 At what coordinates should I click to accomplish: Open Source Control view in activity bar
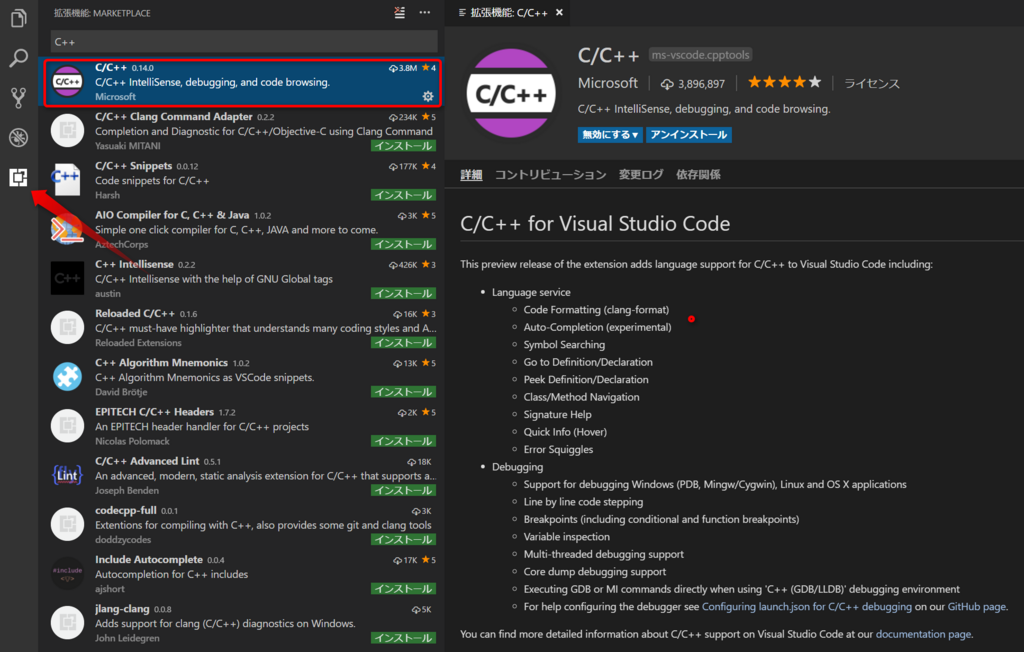click(x=18, y=97)
